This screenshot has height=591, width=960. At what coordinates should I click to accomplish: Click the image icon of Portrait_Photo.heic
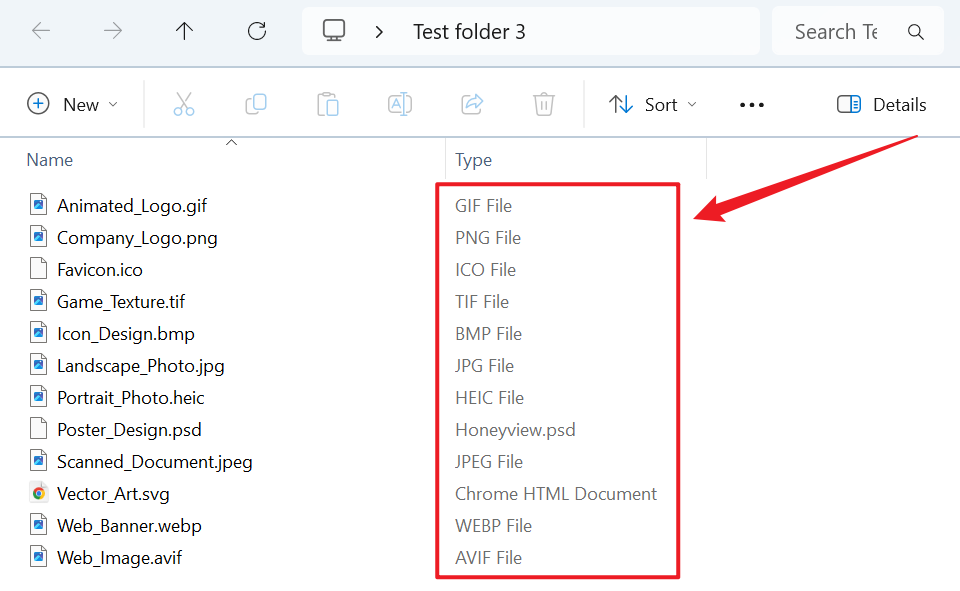(39, 396)
